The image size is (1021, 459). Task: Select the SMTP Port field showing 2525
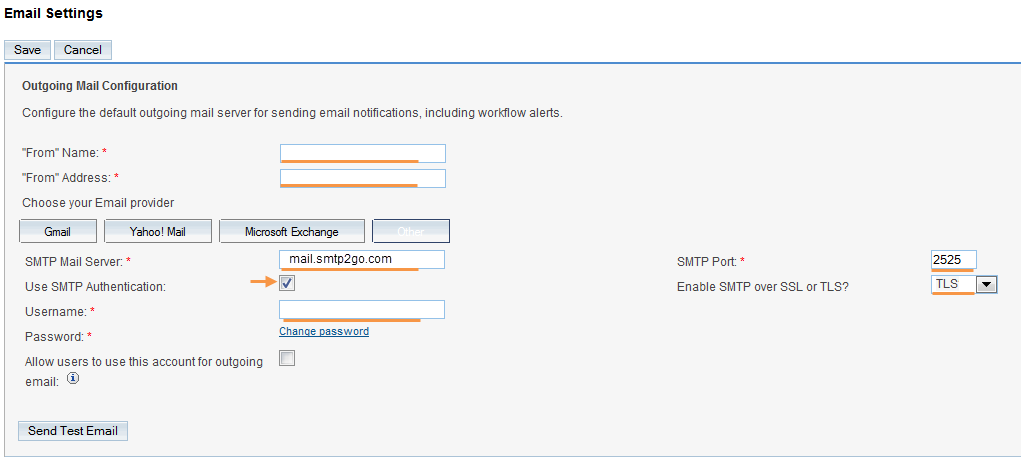[953, 260]
